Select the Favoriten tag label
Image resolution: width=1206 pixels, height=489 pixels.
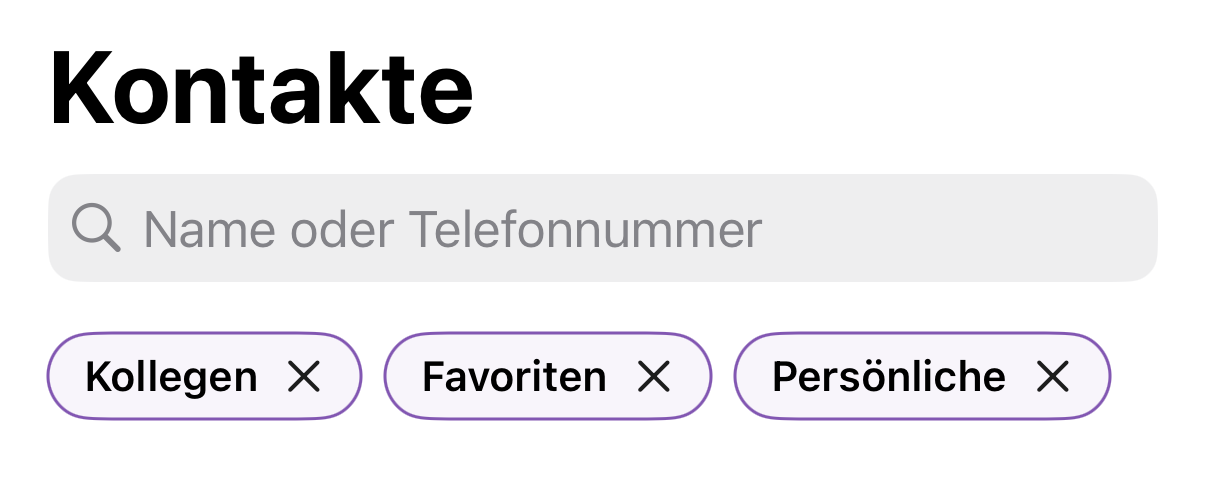click(514, 377)
